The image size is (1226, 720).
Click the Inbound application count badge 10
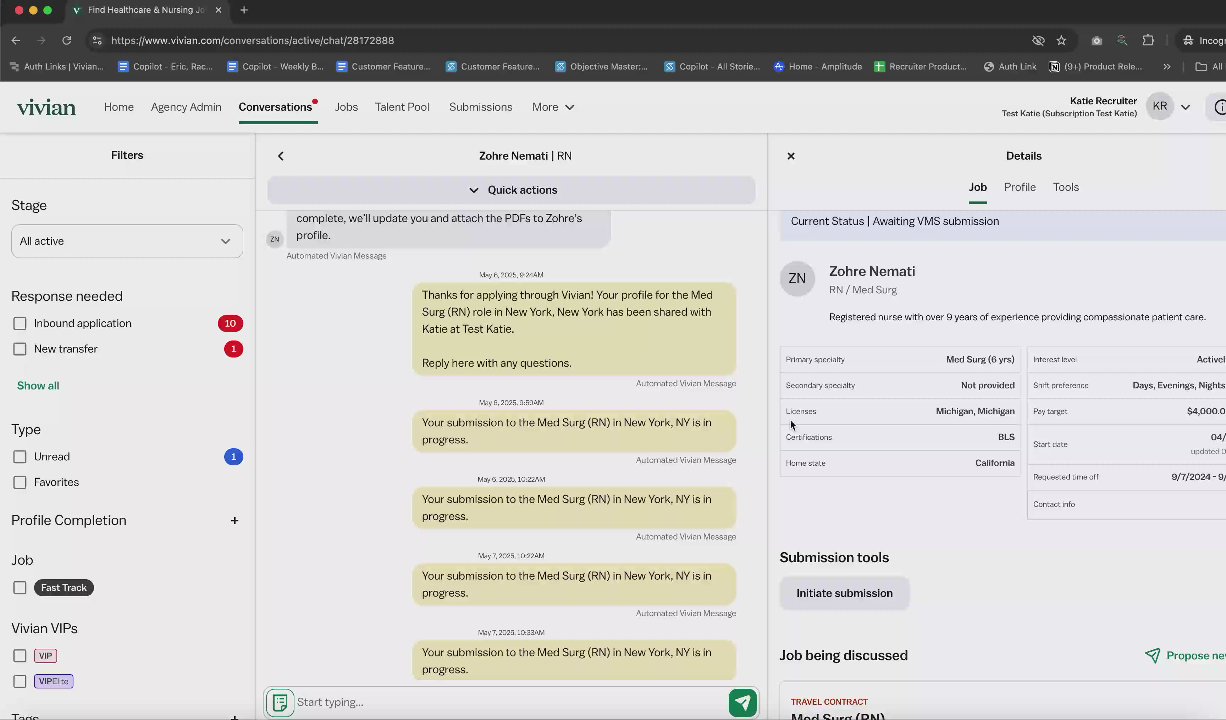click(x=230, y=323)
